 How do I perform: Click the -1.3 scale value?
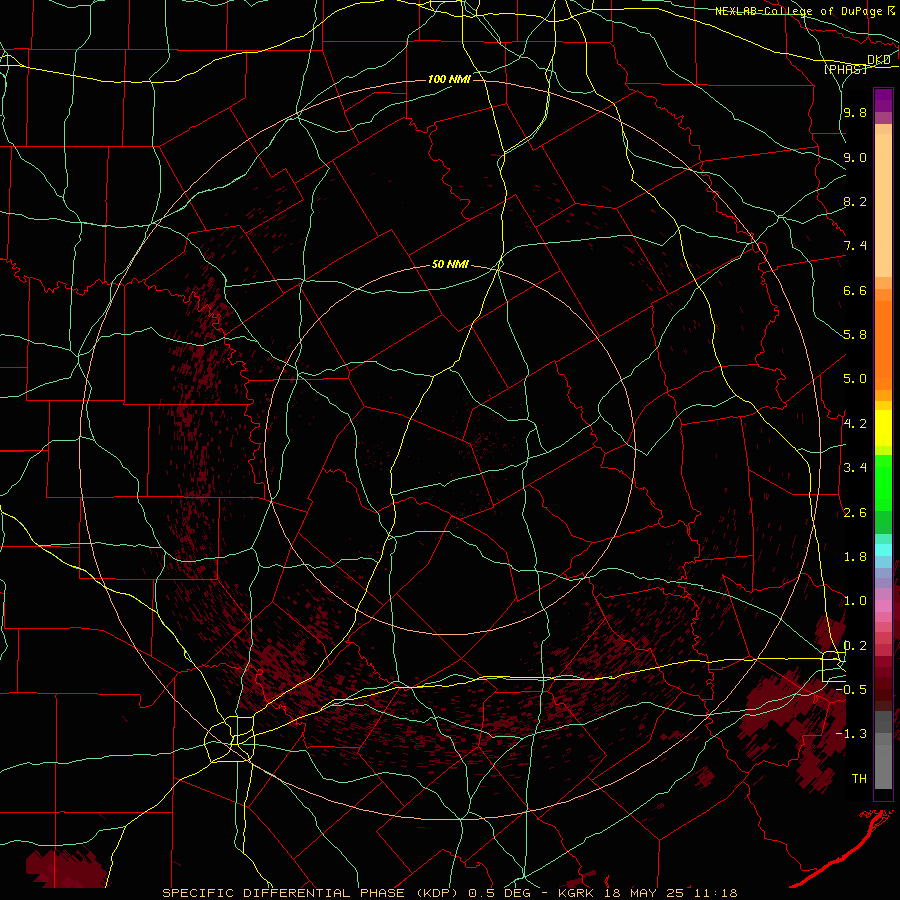point(852,734)
